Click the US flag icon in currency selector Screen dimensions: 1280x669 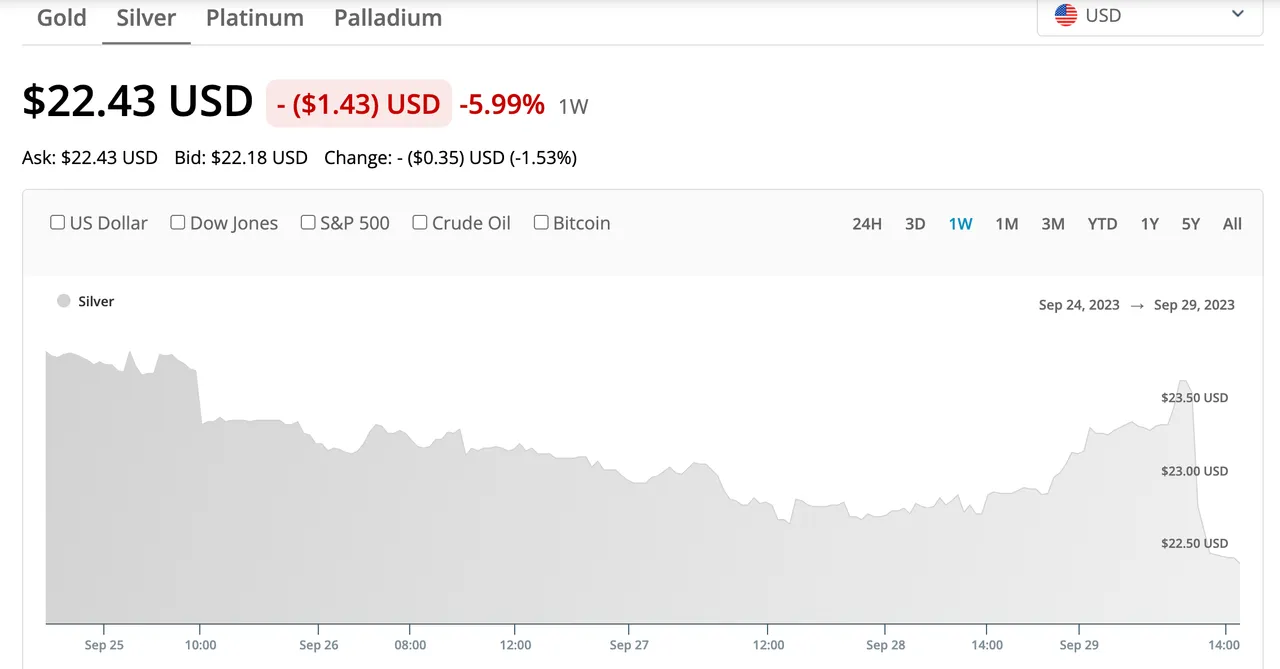point(1066,16)
